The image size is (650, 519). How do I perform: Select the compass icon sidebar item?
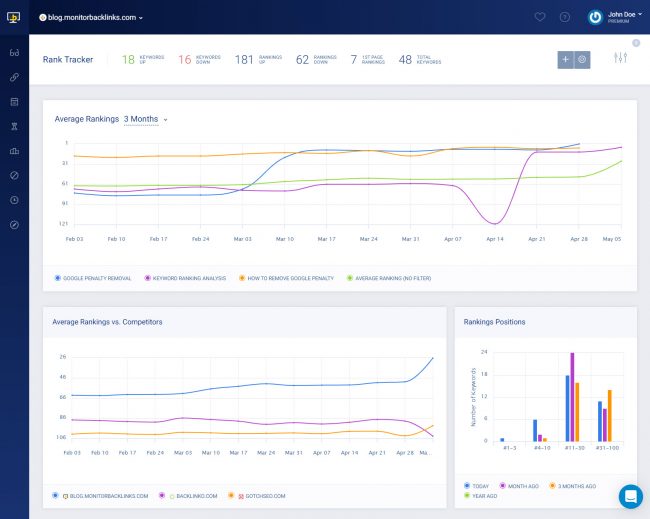pos(14,224)
